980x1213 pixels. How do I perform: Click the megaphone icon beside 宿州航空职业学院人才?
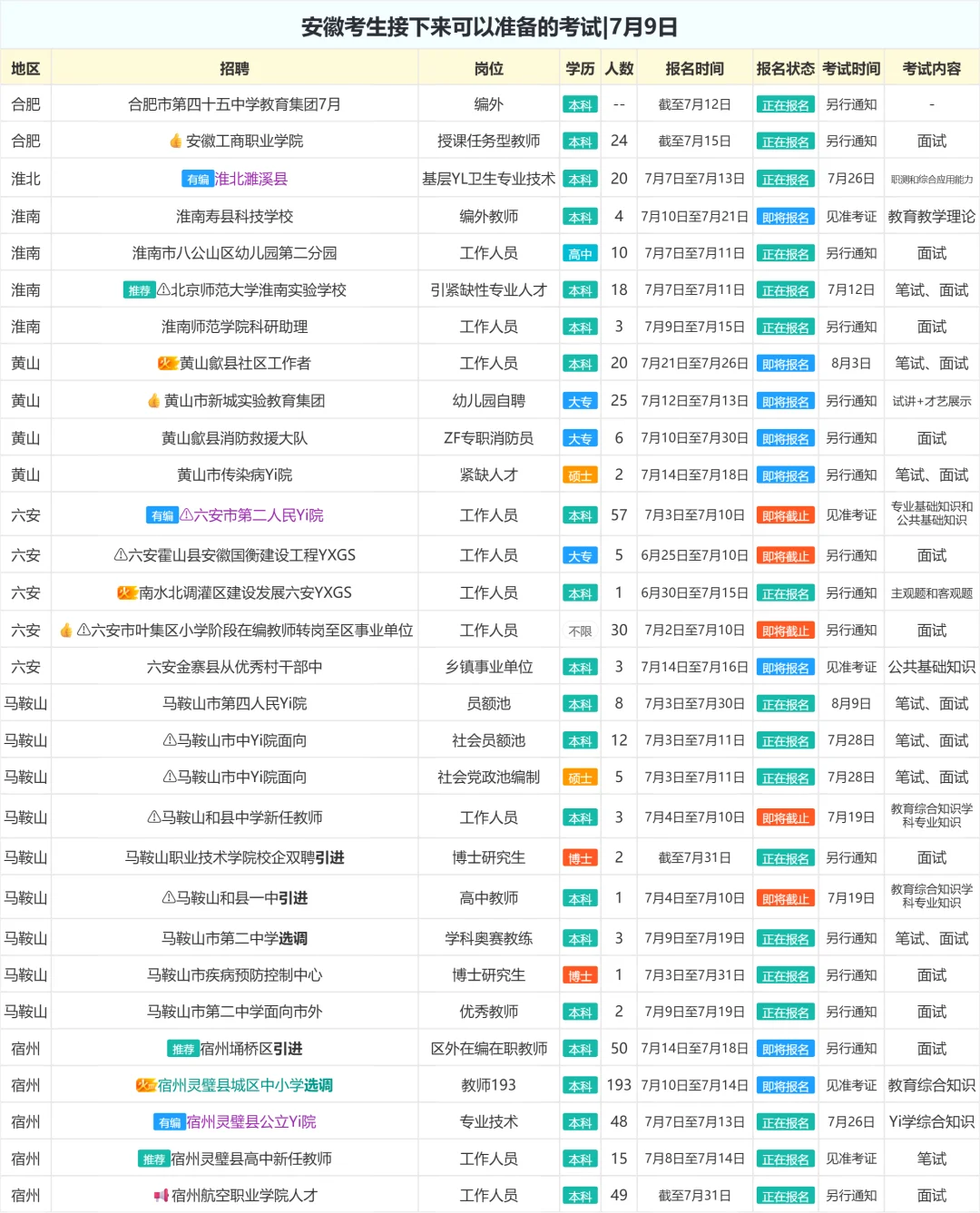click(x=162, y=1196)
